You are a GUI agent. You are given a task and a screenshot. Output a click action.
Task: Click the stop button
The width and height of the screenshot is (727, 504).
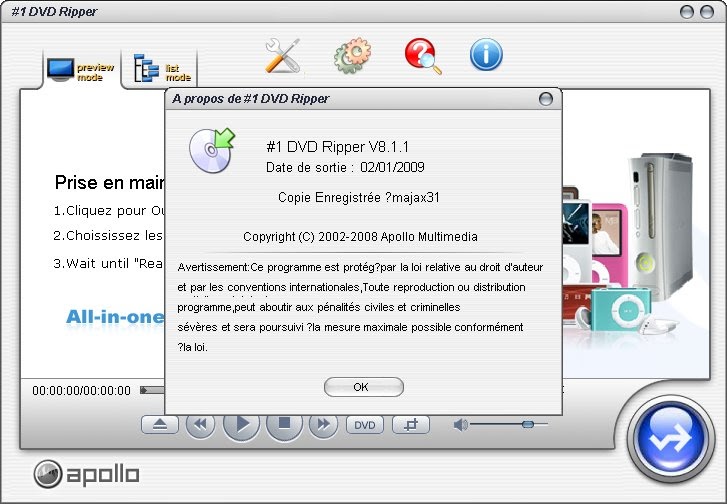click(x=284, y=424)
